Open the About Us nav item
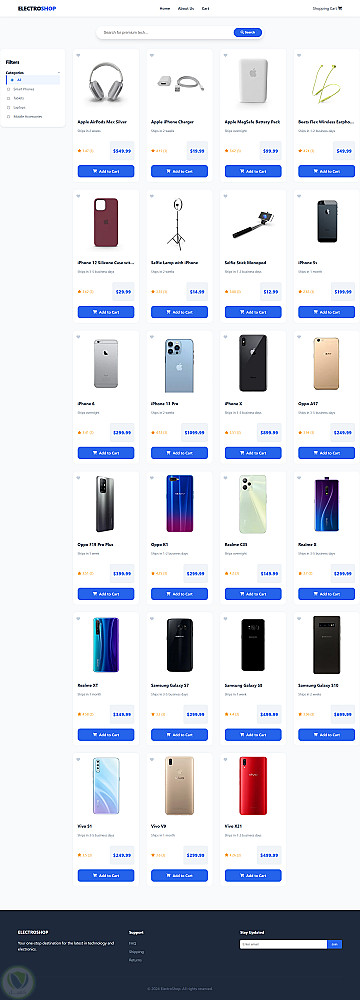 tap(185, 8)
